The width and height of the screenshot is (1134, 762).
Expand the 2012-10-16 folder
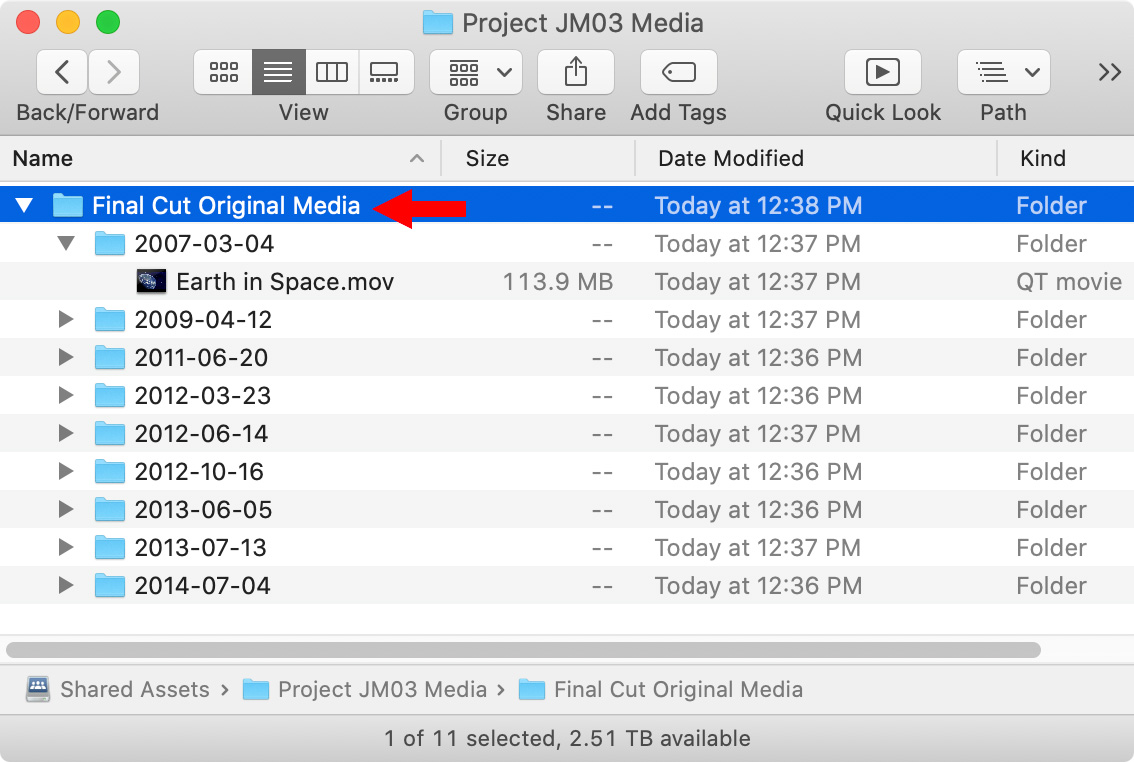66,471
